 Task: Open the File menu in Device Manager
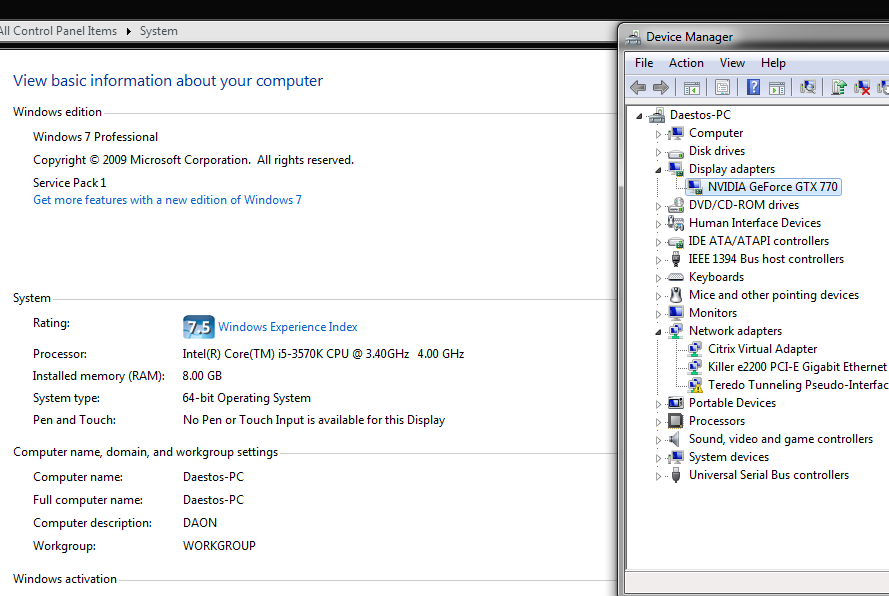tap(644, 63)
